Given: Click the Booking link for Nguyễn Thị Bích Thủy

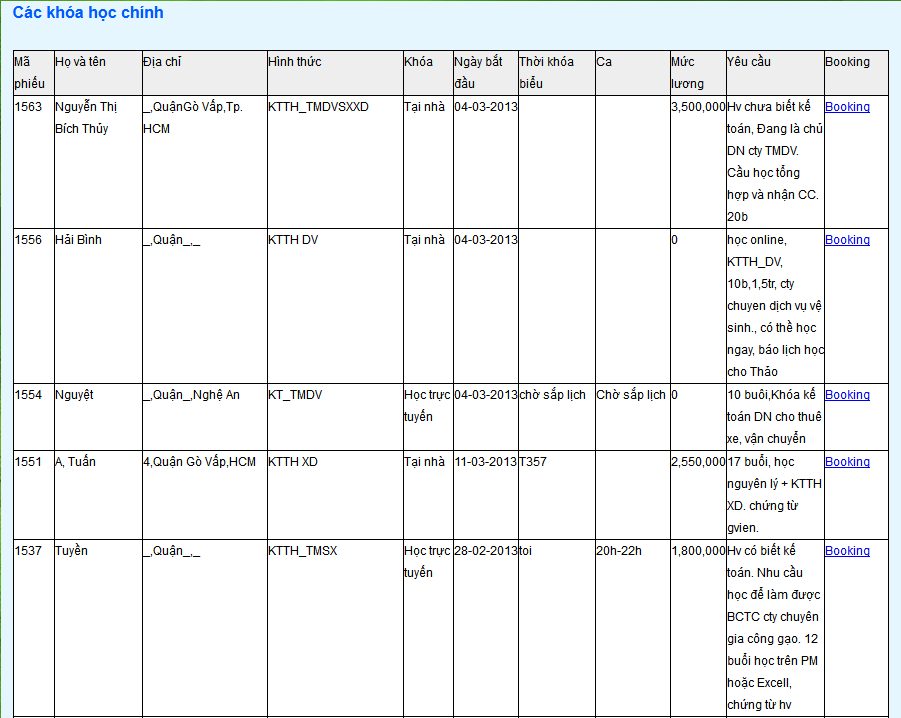Looking at the screenshot, I should point(847,107).
